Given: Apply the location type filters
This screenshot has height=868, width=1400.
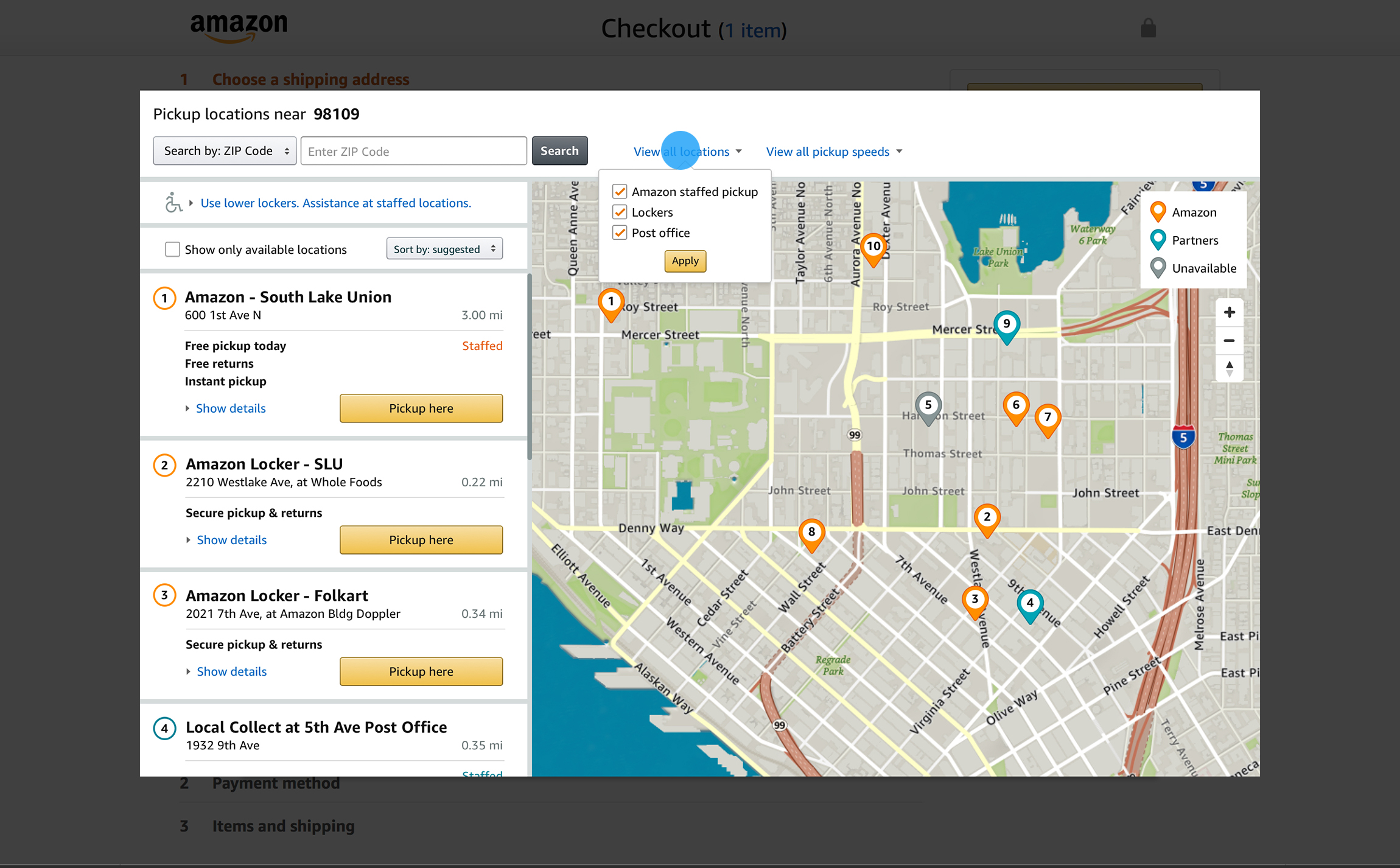Looking at the screenshot, I should (x=685, y=261).
